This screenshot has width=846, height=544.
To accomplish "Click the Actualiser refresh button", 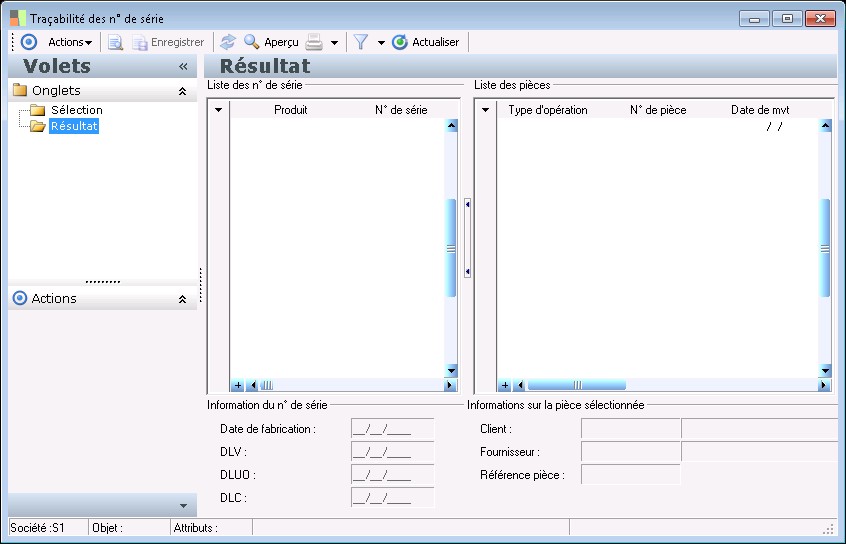I will [426, 42].
